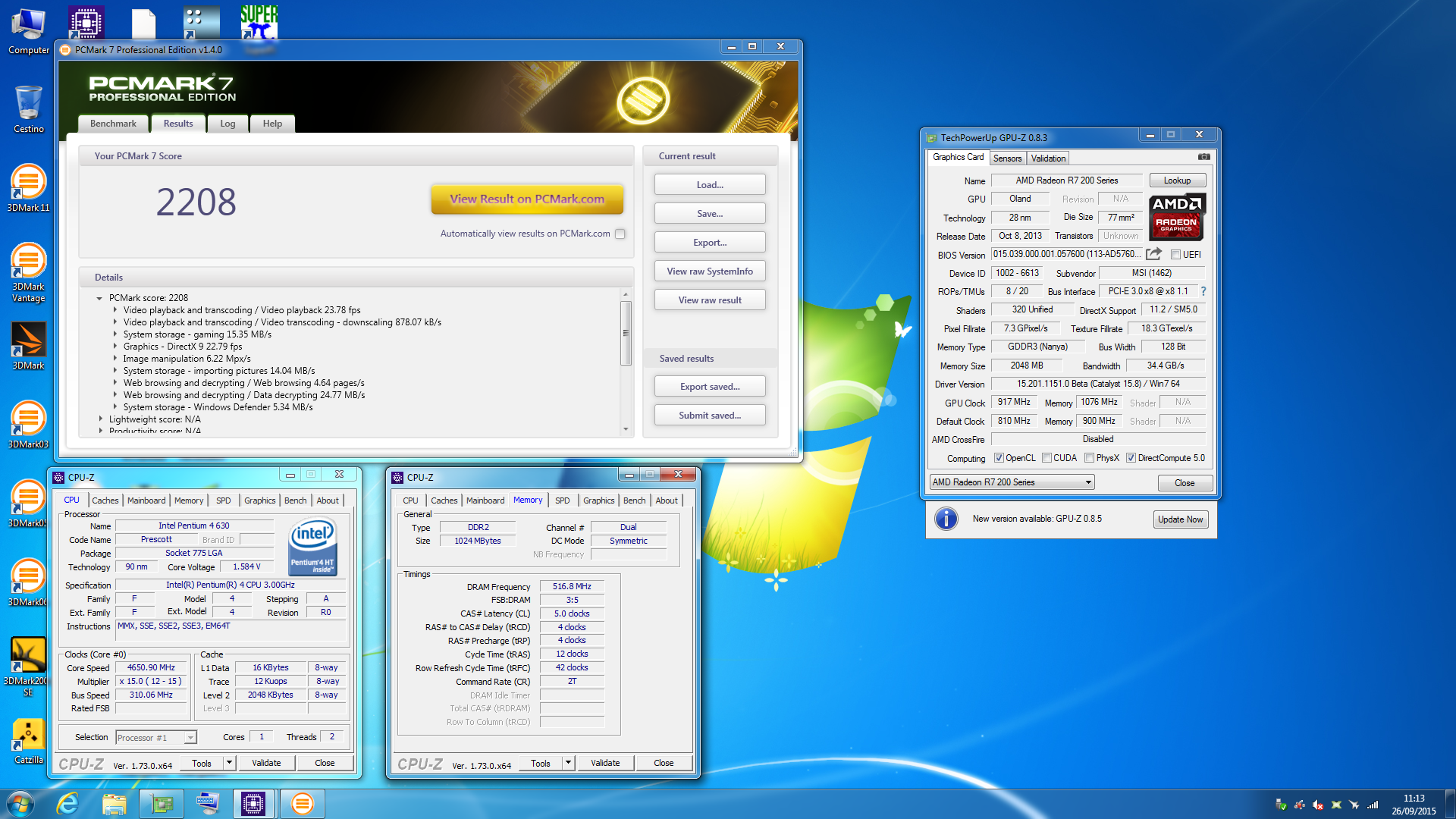Image resolution: width=1456 pixels, height=819 pixels.
Task: Open the Cestino recycle bin icon
Action: point(29,109)
